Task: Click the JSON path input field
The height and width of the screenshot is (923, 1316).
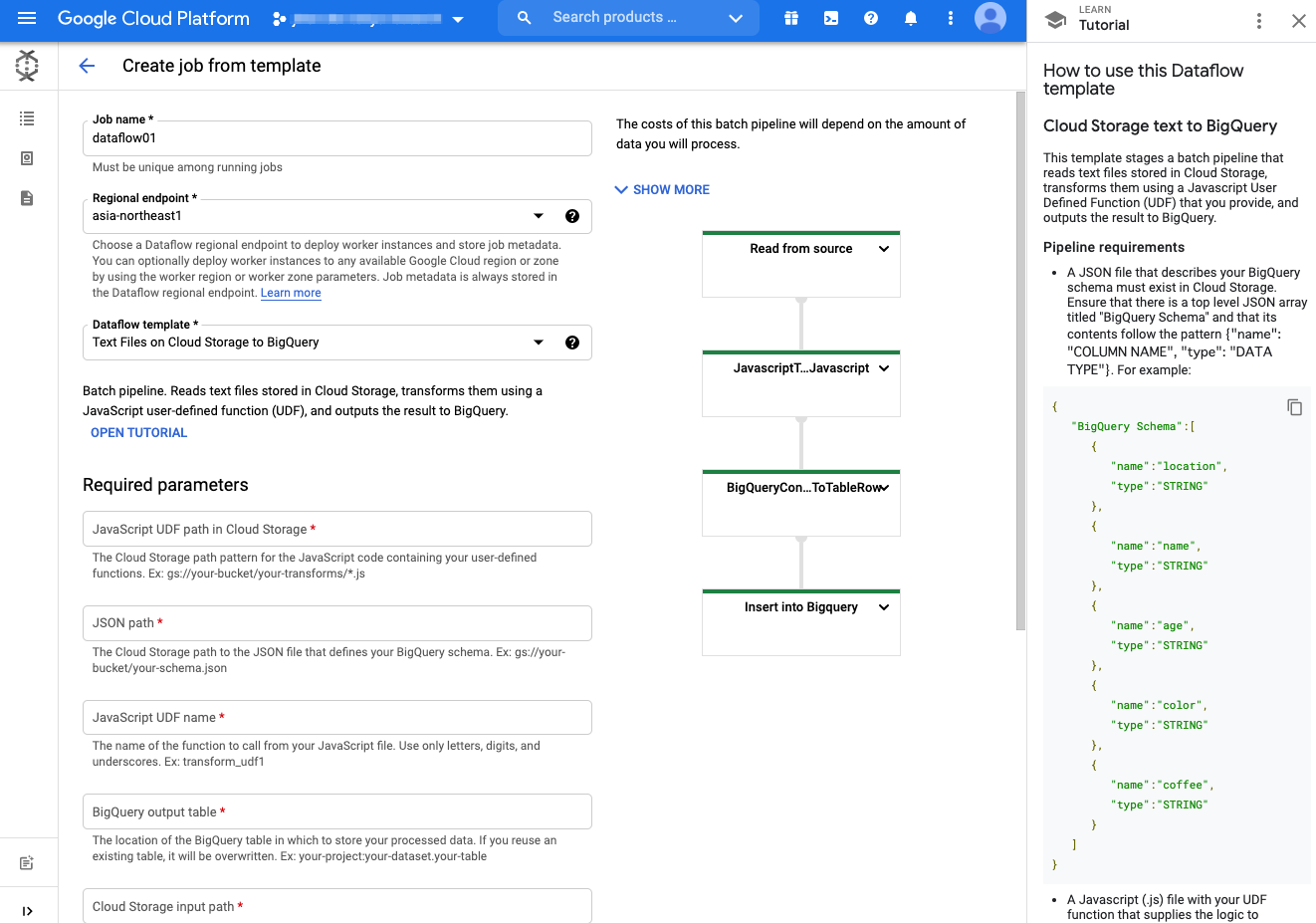Action: coord(337,623)
